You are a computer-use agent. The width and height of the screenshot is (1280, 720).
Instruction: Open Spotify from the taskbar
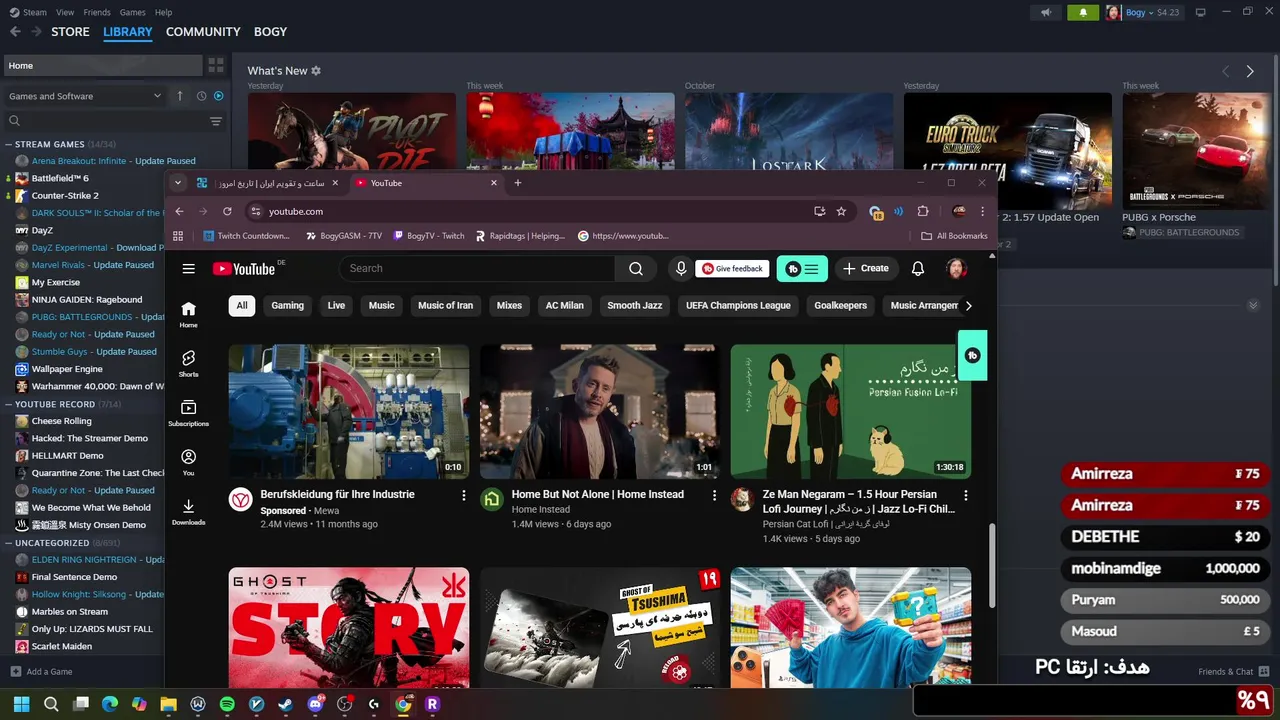(x=227, y=704)
